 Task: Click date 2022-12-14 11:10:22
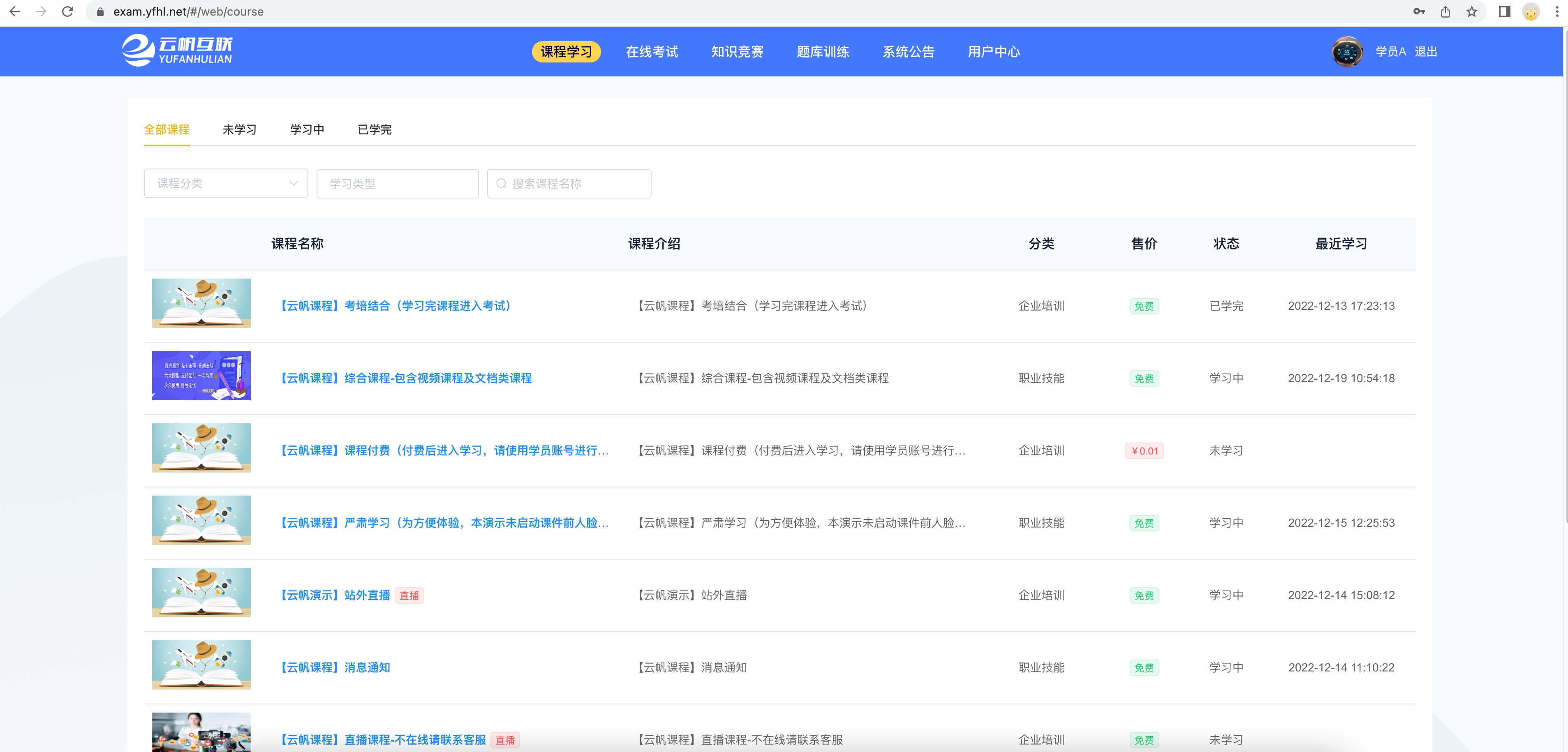pos(1341,668)
